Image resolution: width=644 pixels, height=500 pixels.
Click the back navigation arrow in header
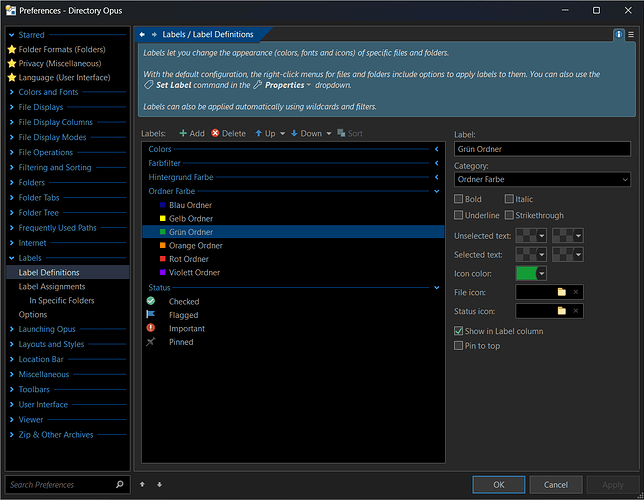pos(143,34)
